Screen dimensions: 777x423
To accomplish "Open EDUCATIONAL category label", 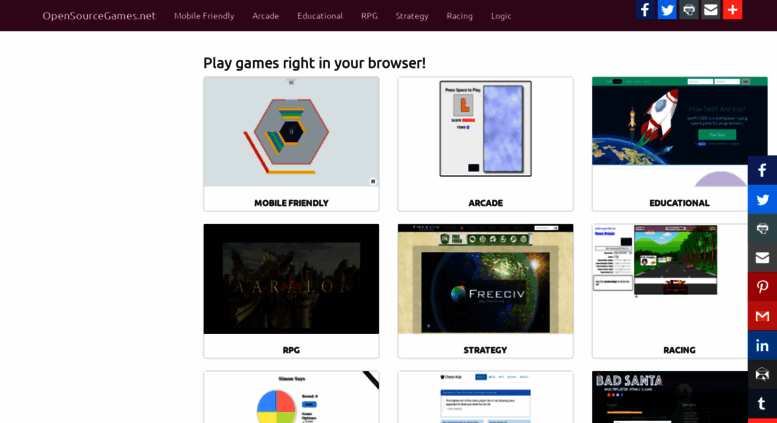I will click(x=679, y=203).
